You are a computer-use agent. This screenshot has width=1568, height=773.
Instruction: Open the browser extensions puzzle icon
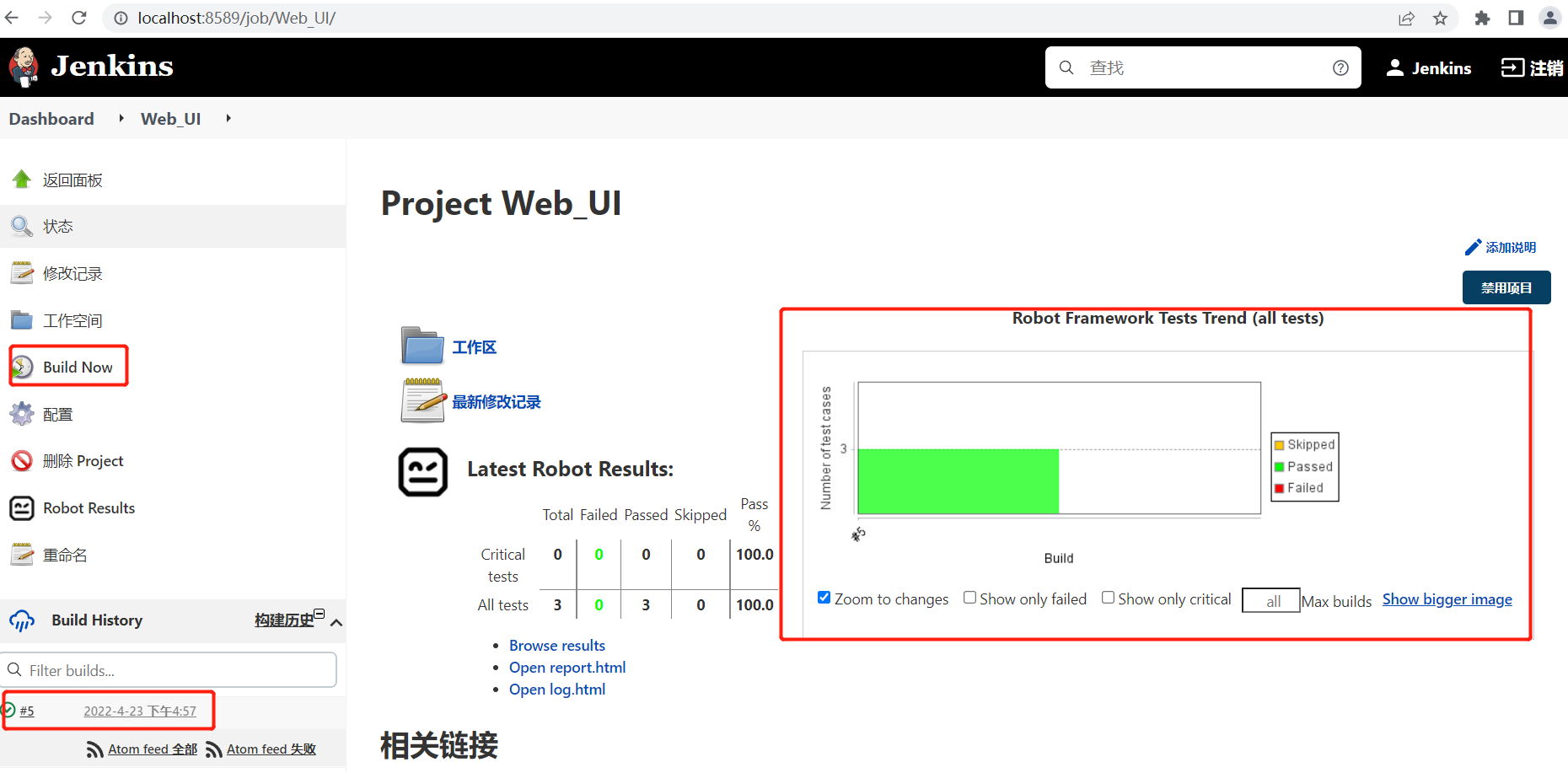[1482, 18]
